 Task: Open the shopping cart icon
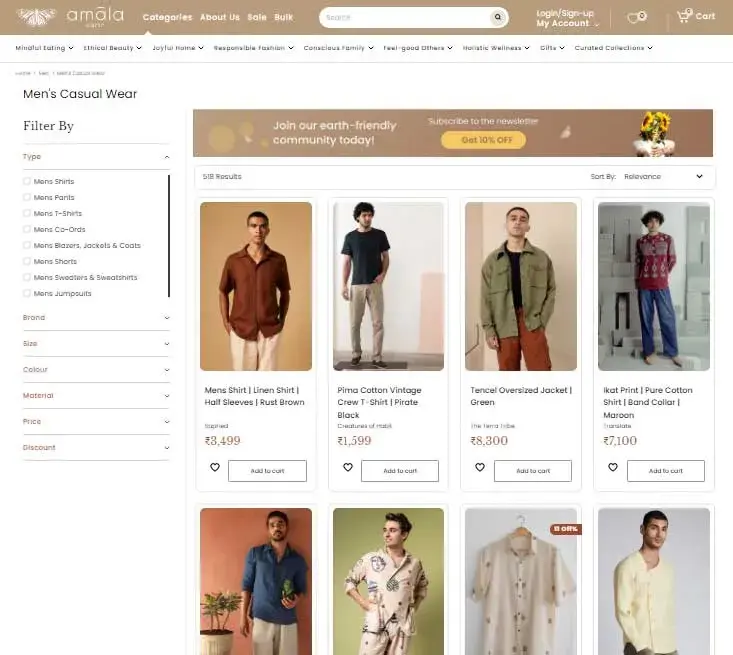[685, 16]
